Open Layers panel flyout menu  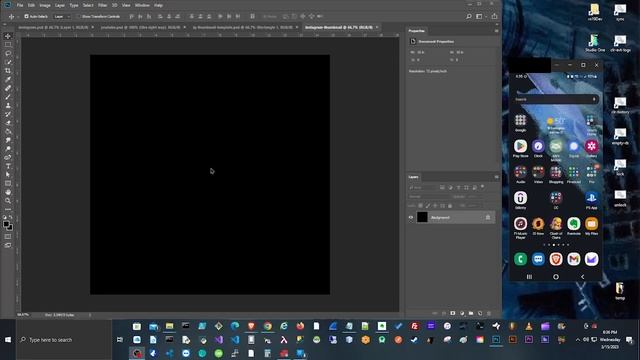(x=496, y=177)
